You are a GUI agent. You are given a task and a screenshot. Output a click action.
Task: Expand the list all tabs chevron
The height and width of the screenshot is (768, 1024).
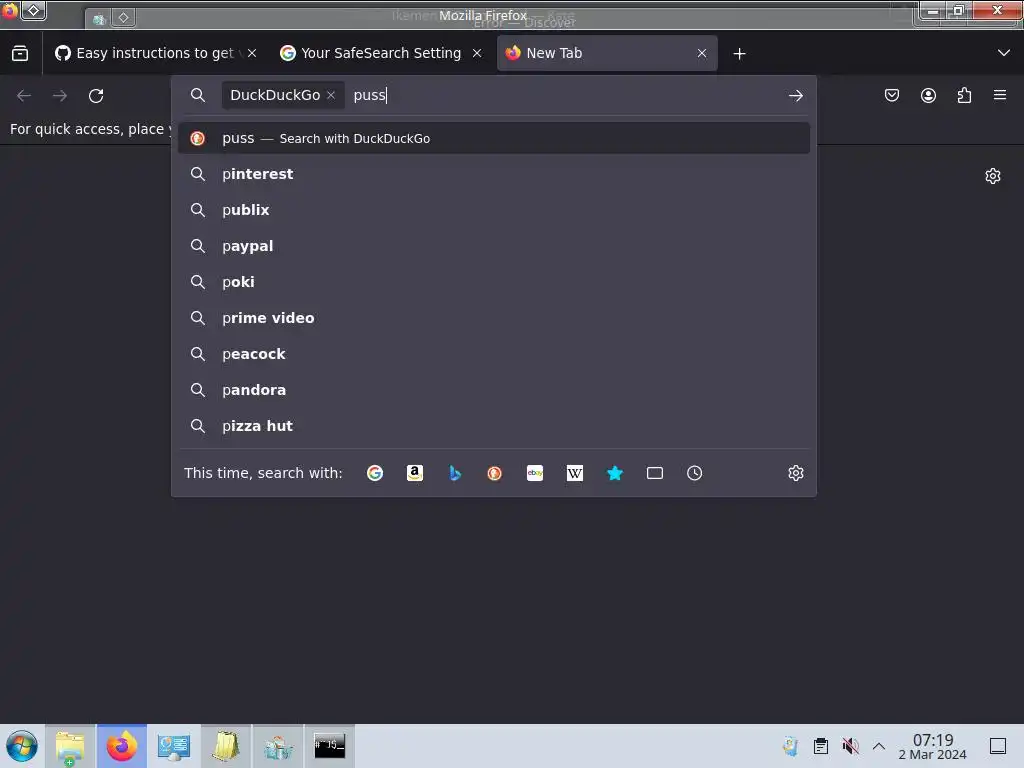pos(1004,53)
